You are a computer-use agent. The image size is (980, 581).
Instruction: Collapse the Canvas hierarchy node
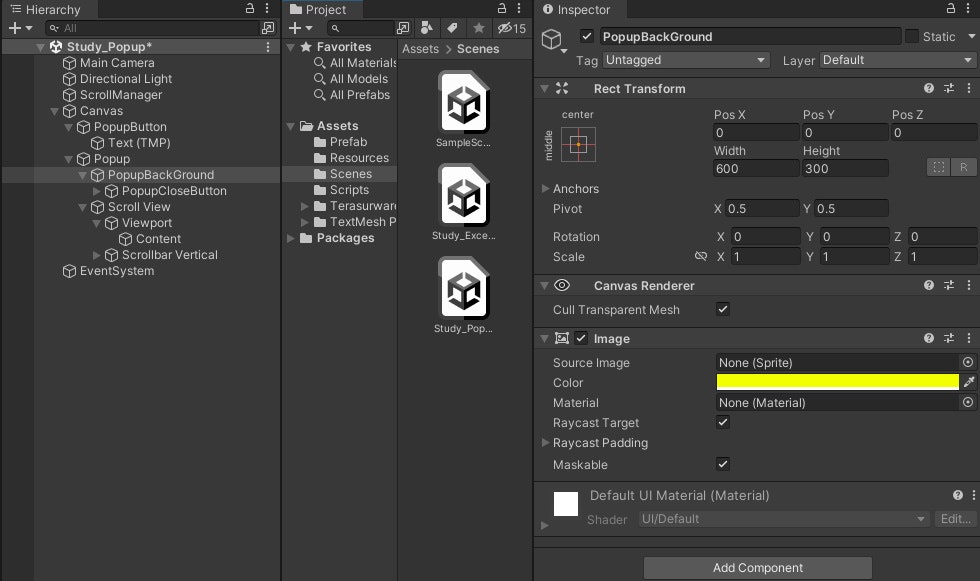click(54, 111)
